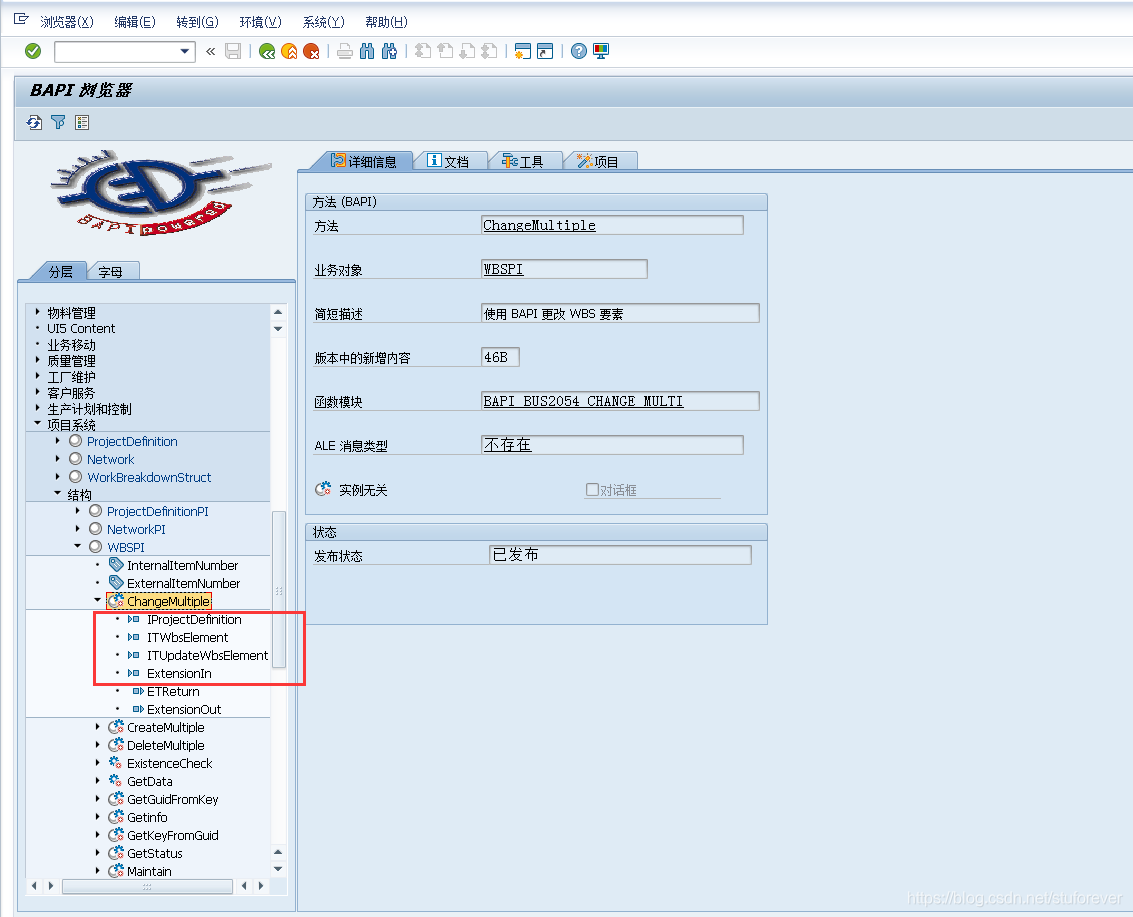Click the Previous Page icon
This screenshot has height=917, width=1133.
click(446, 51)
